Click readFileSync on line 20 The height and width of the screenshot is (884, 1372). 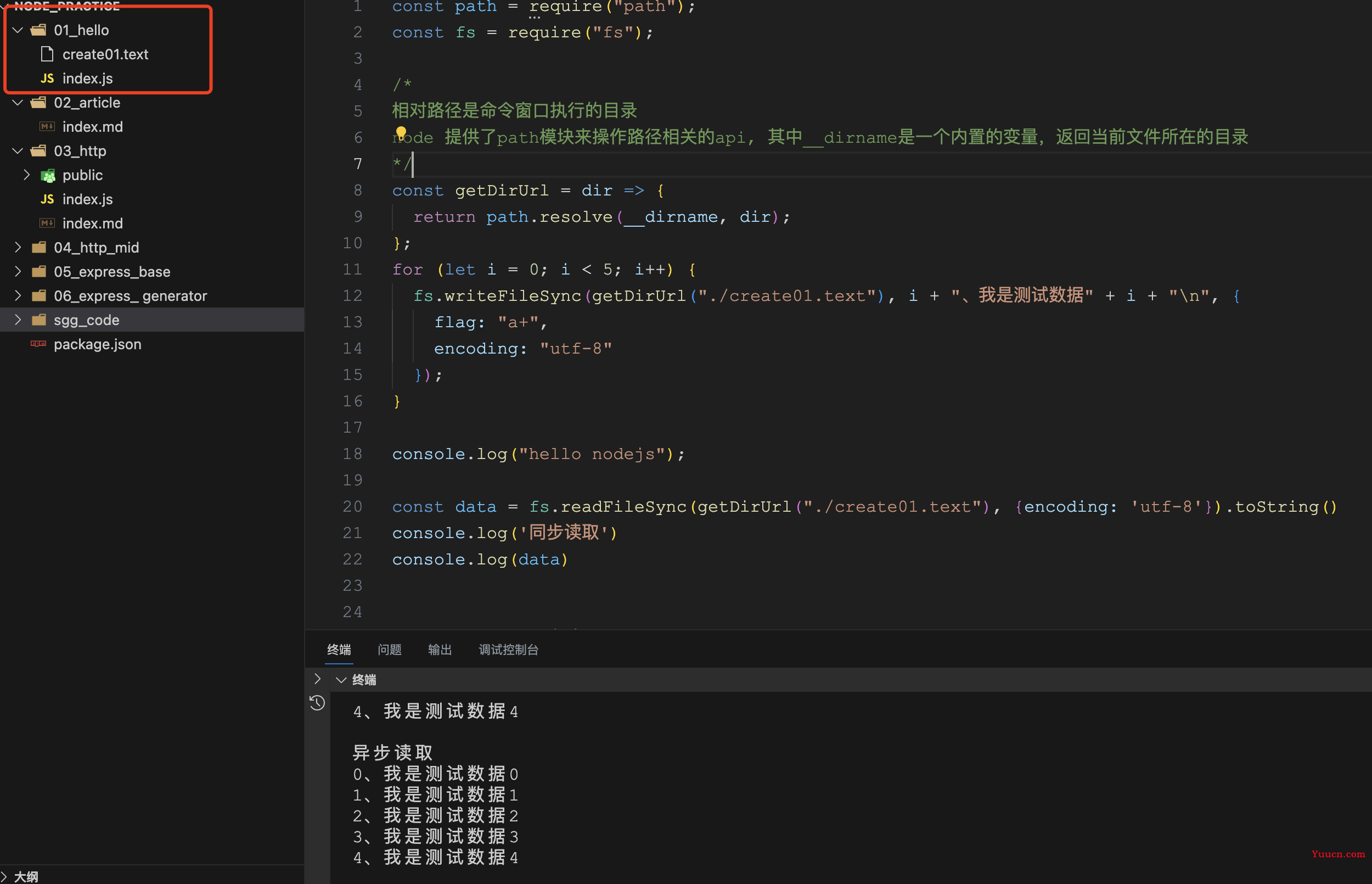pos(623,507)
